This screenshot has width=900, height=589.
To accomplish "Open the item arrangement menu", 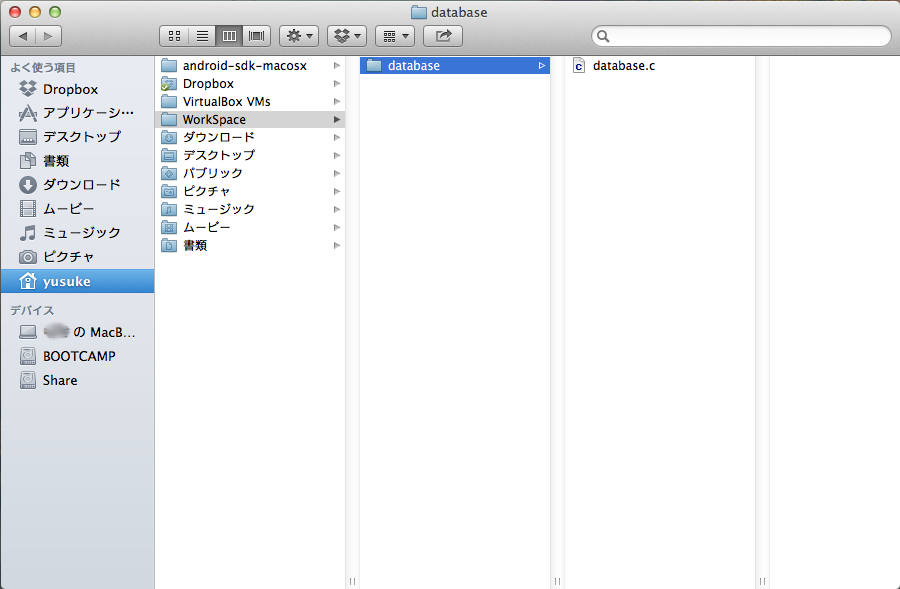I will coord(395,36).
